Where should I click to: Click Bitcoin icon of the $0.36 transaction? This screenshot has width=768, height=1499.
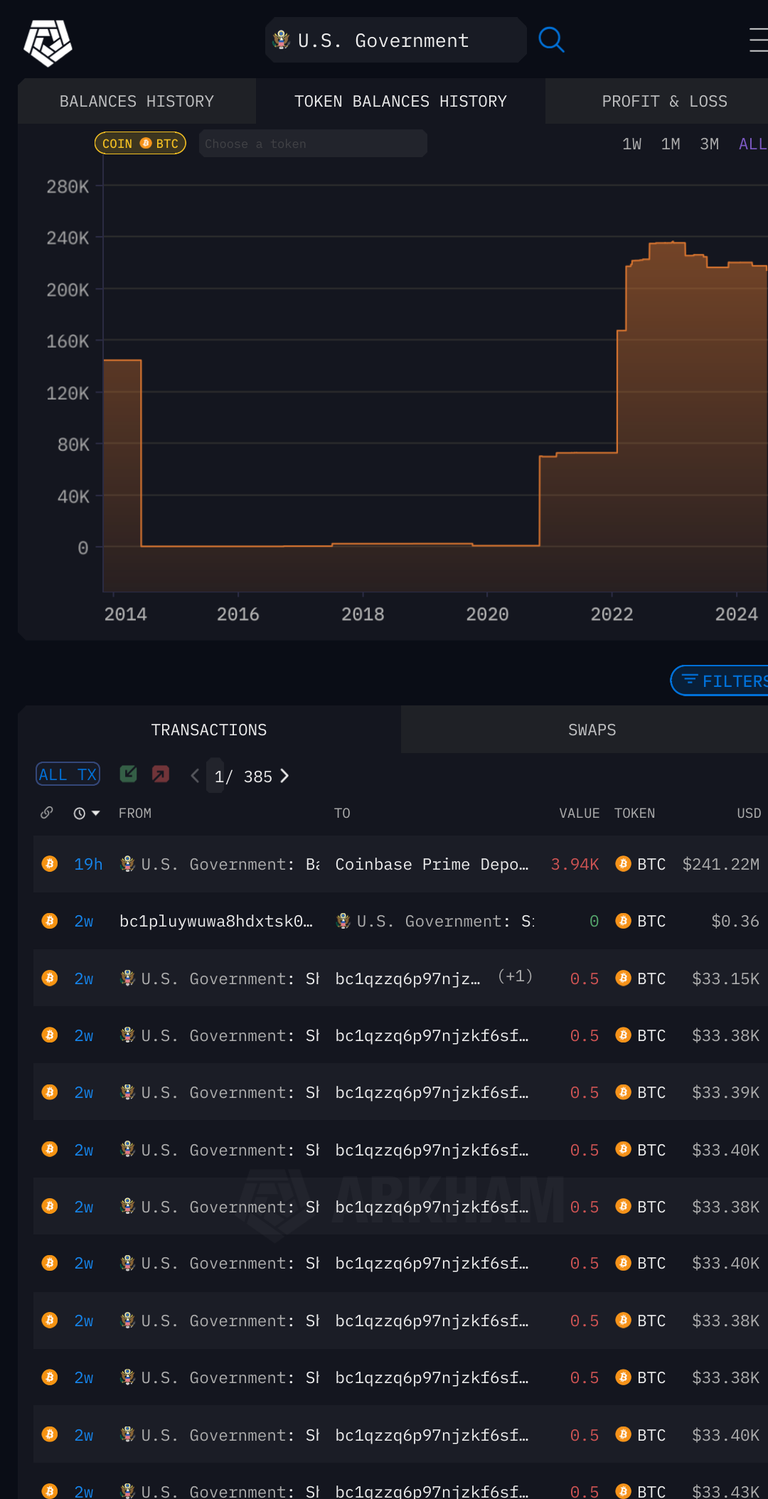coord(49,921)
